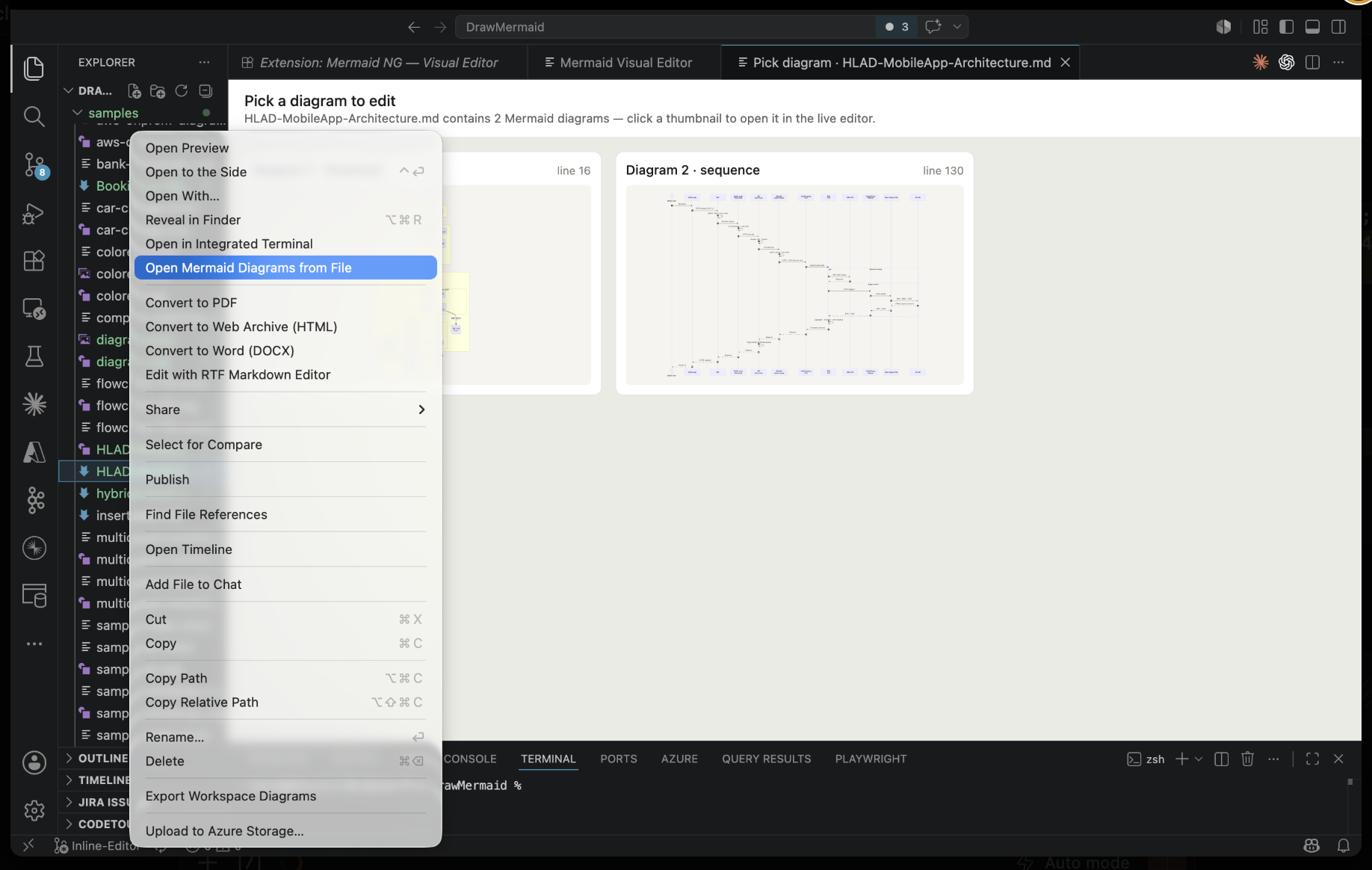This screenshot has height=870, width=1372.
Task: Open Source Control view with badge 8
Action: click(x=34, y=164)
